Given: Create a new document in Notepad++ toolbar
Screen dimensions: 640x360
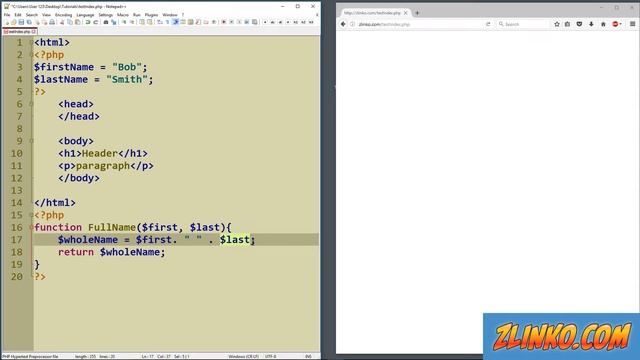Looking at the screenshot, I should point(7,22).
